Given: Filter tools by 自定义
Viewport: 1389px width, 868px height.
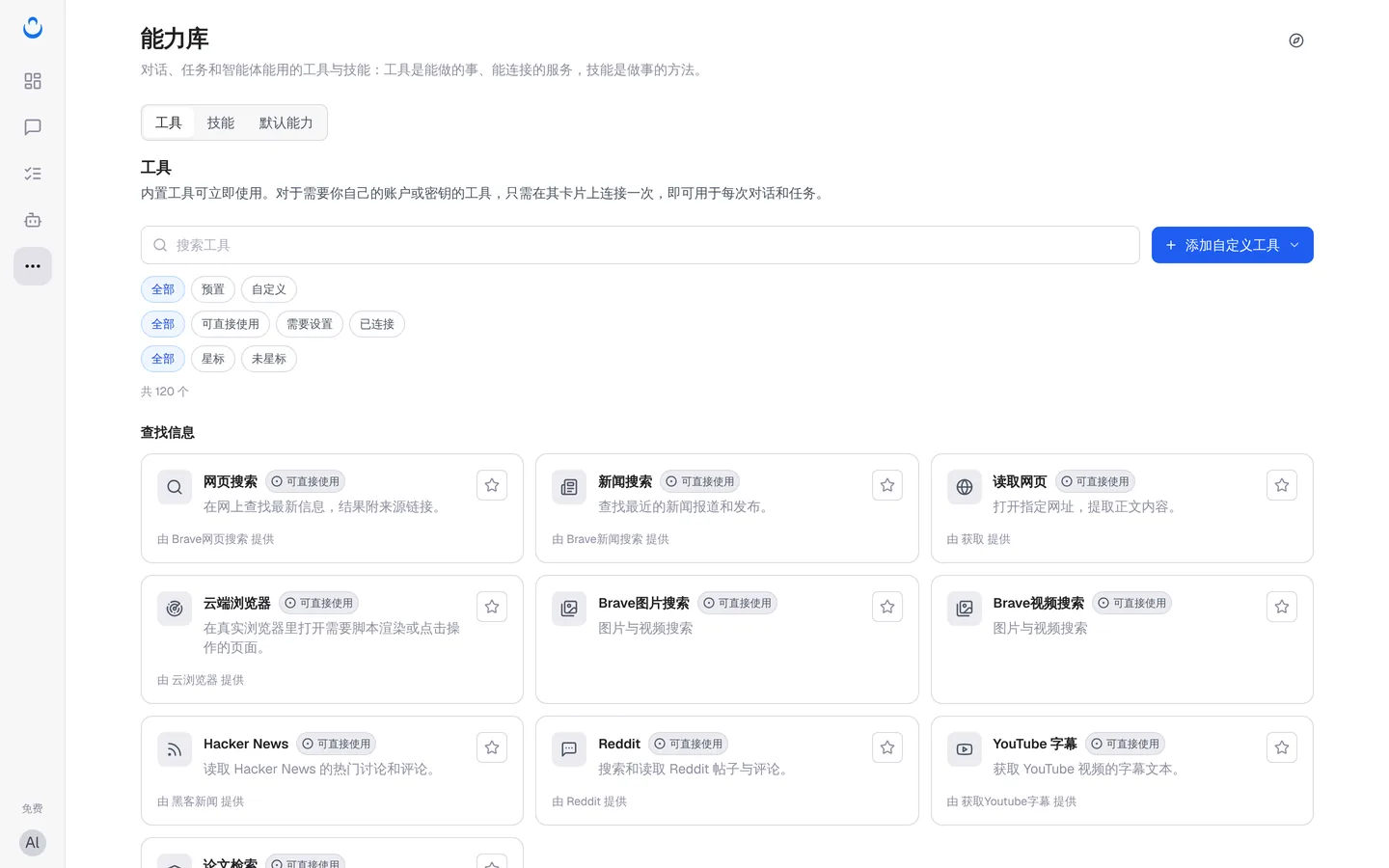Looking at the screenshot, I should [269, 289].
